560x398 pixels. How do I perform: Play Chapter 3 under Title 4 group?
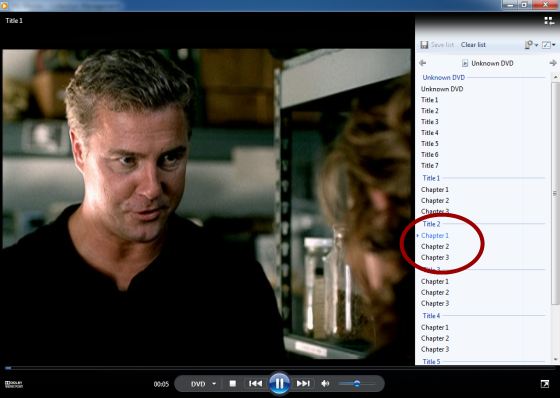pyautogui.click(x=435, y=349)
